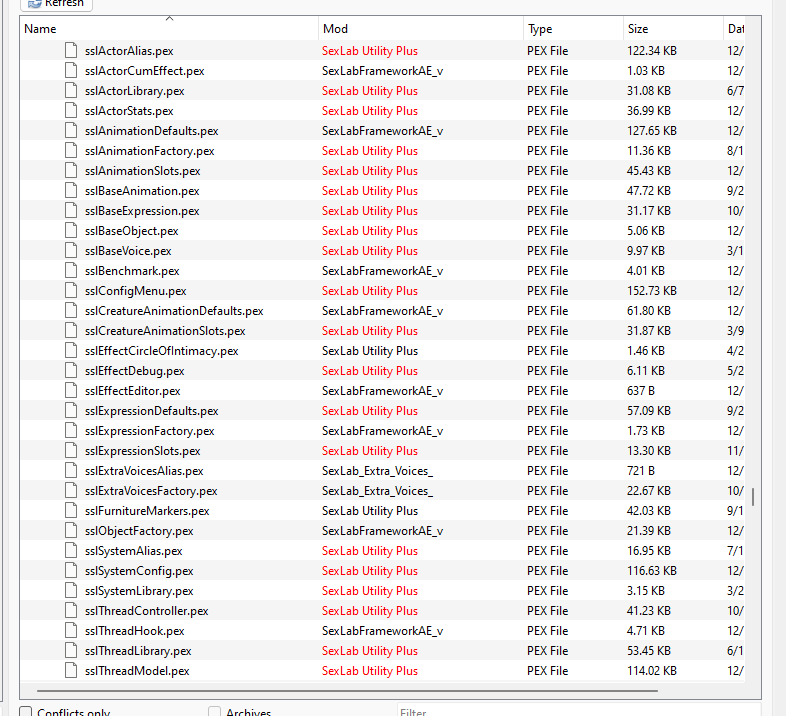
Task: Click the file icon beside sslEffectCircleOfIntimacy.pex
Action: coord(71,351)
